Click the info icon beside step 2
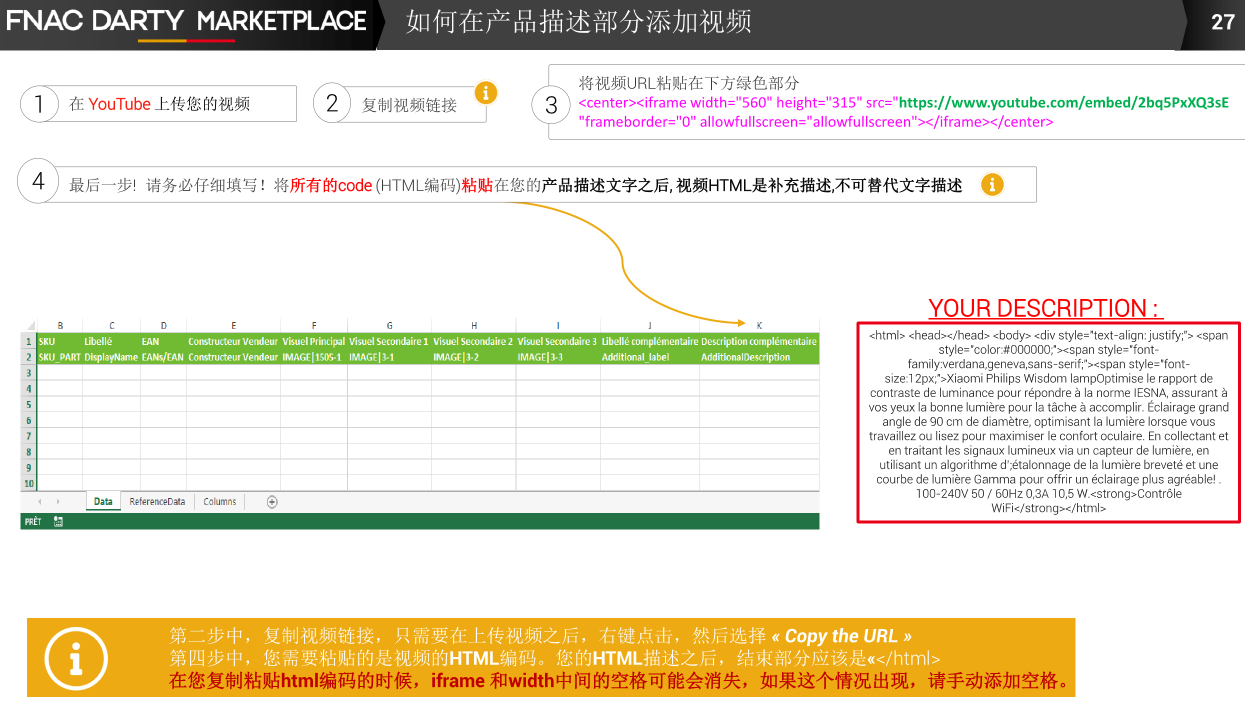The height and width of the screenshot is (702, 1245). [485, 93]
